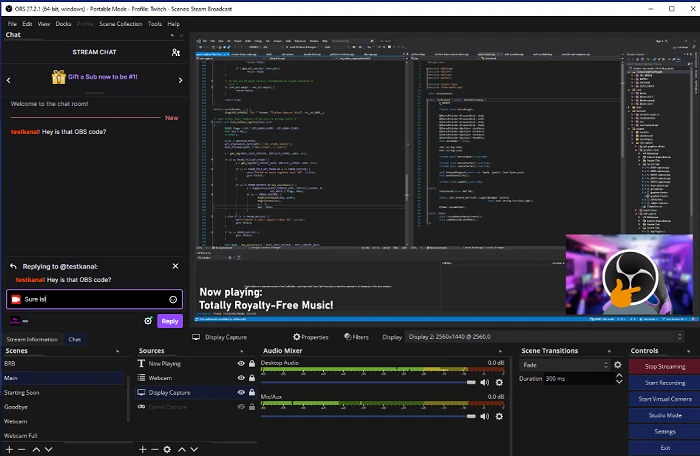Mute Desktop Audio speaker icon
The width and height of the screenshot is (700, 456).
pyautogui.click(x=485, y=382)
